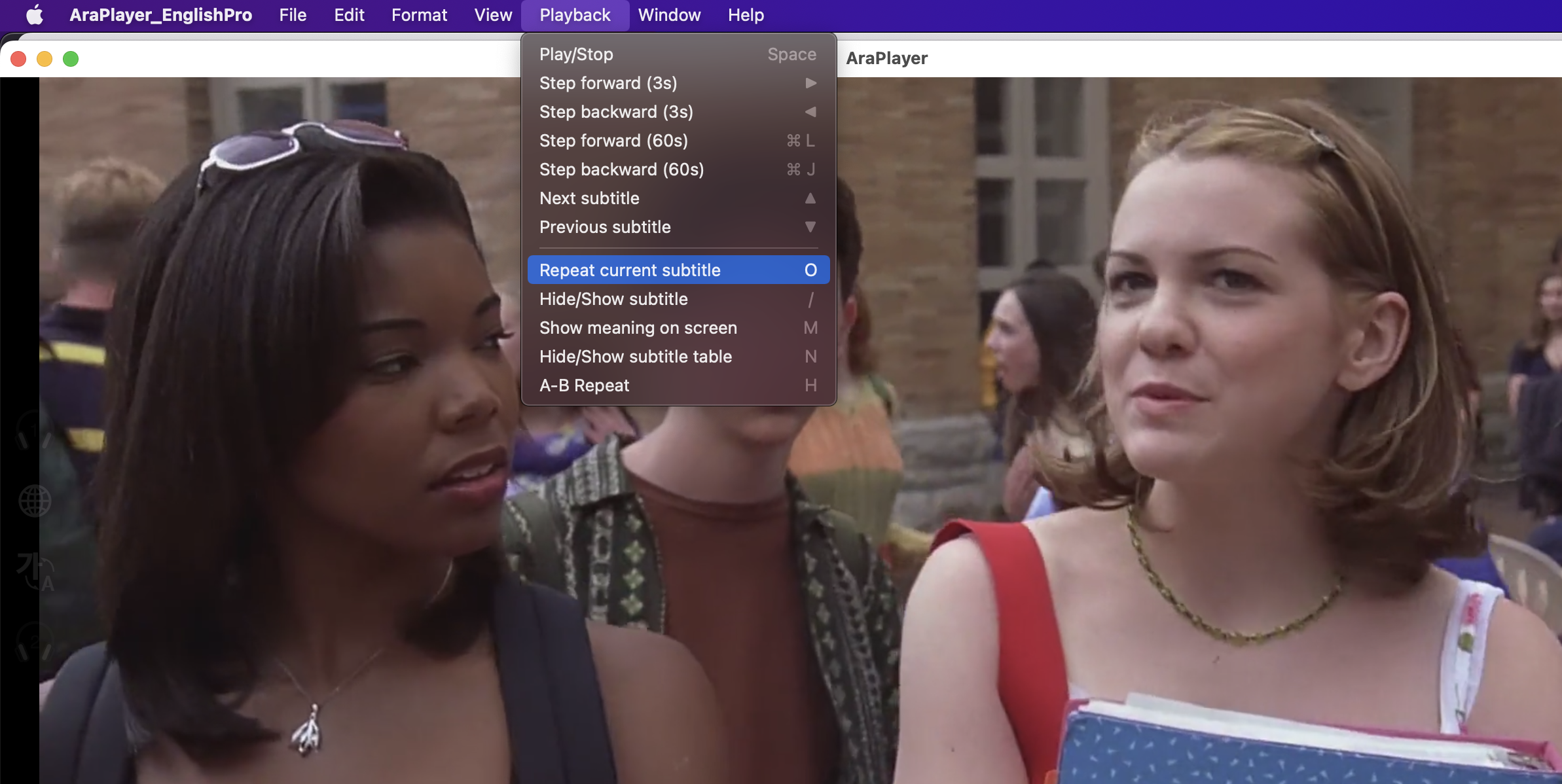Open the View menu
The width and height of the screenshot is (1562, 784).
click(493, 15)
